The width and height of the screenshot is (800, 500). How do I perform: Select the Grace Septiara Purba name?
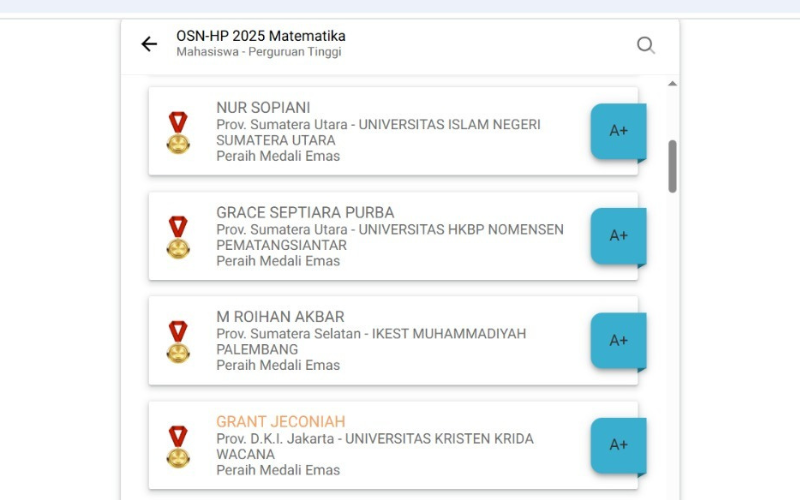305,213
